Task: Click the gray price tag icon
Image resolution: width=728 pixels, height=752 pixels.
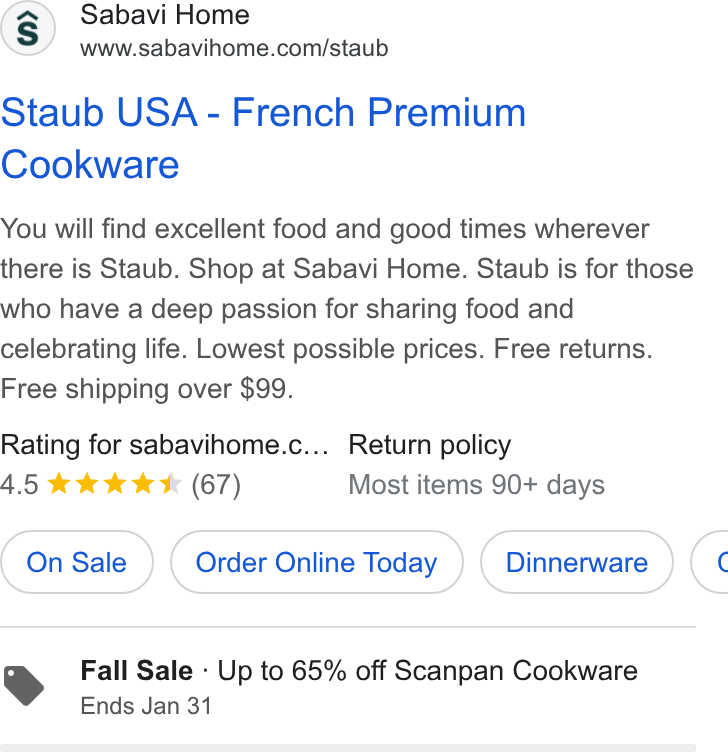Action: (23, 686)
